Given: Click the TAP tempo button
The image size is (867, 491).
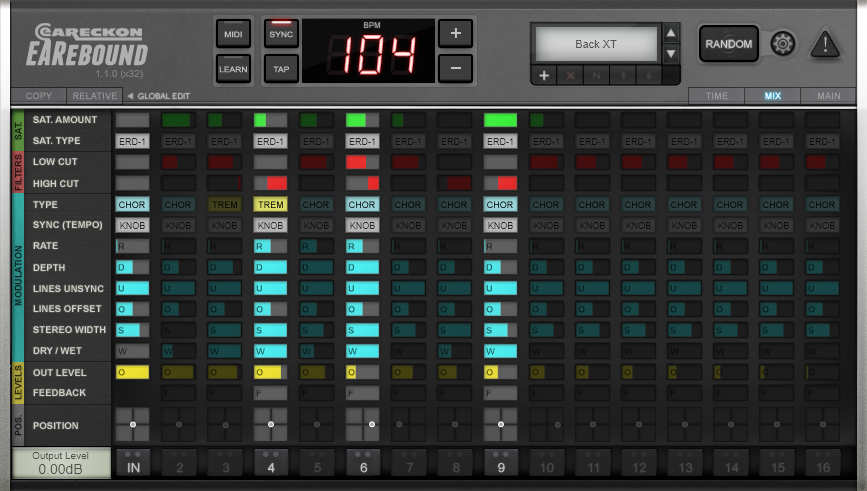Looking at the screenshot, I should point(281,69).
